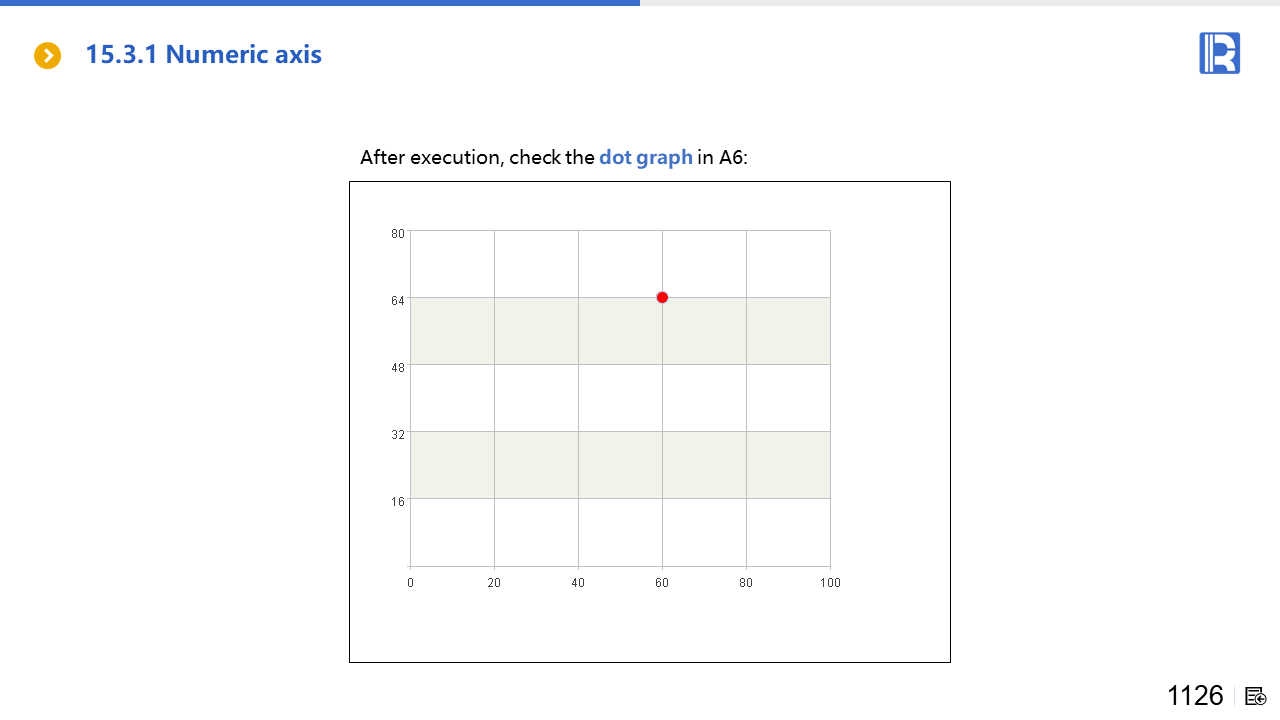1280x720 pixels.
Task: Click the 'dot graph' highlighted text
Action: (645, 157)
